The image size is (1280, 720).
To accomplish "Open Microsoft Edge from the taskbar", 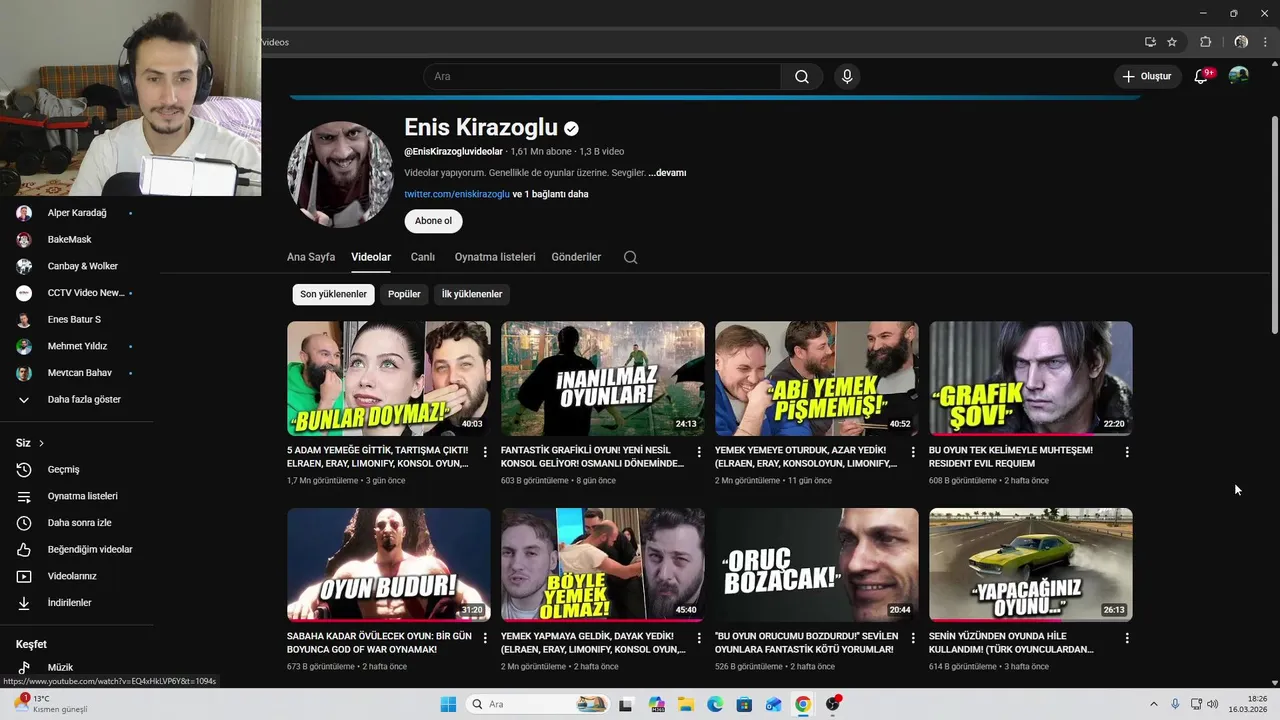I will 715,704.
